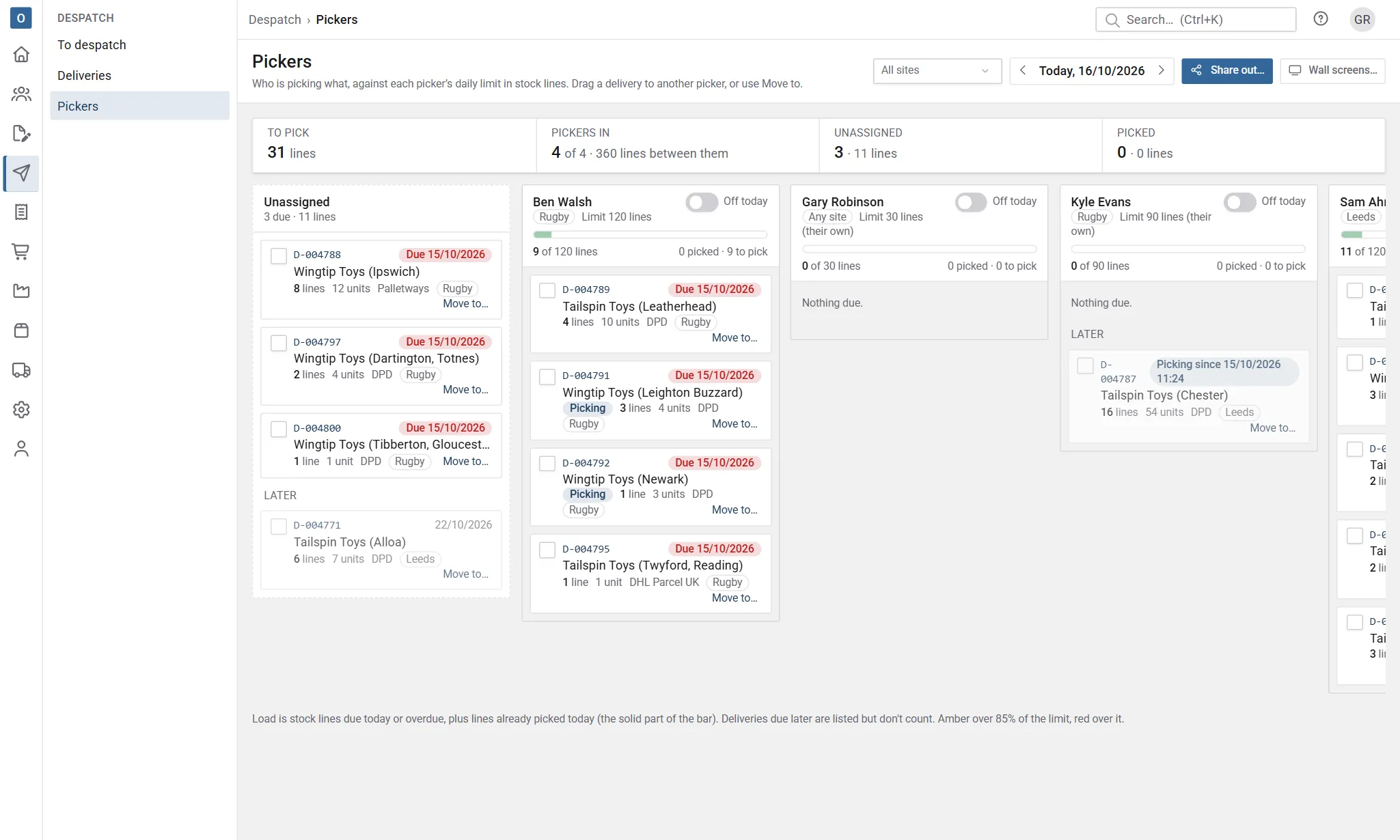The height and width of the screenshot is (840, 1400).
Task: Open the GR user avatar
Action: point(1362,19)
